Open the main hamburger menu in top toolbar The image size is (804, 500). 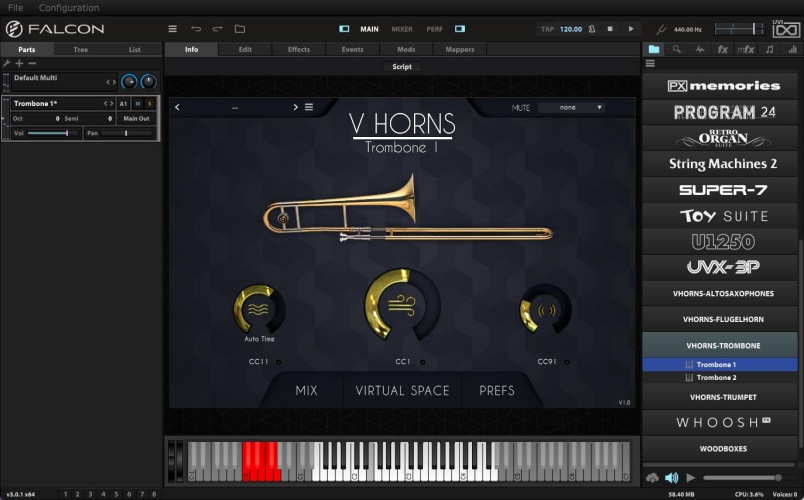172,29
